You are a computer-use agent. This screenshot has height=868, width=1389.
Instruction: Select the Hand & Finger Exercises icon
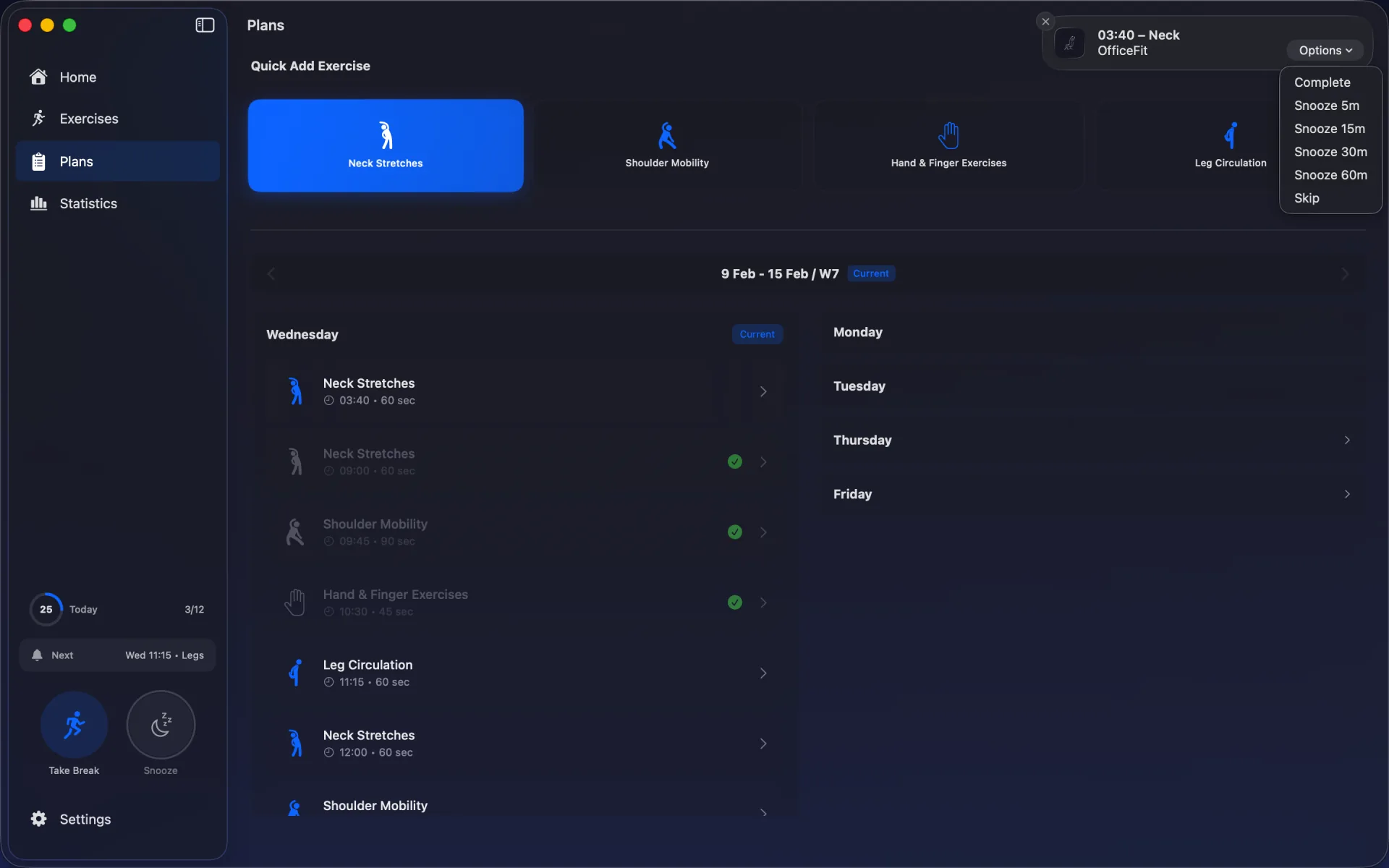(x=948, y=136)
